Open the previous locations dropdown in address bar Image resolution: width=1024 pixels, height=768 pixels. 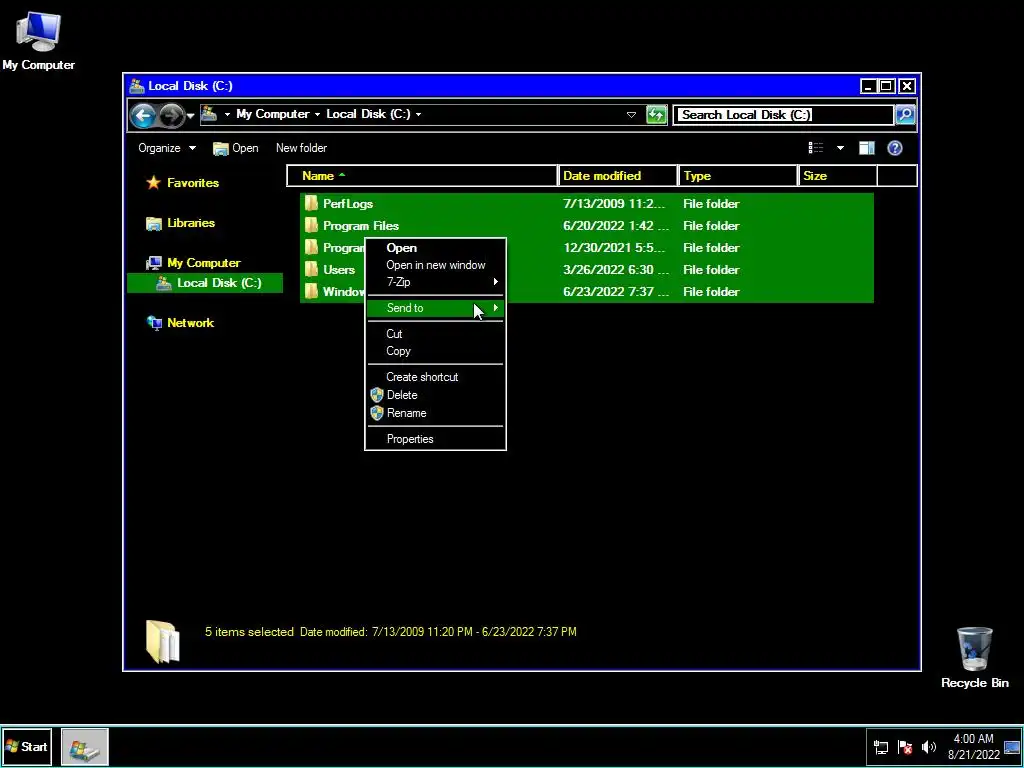tap(631, 115)
